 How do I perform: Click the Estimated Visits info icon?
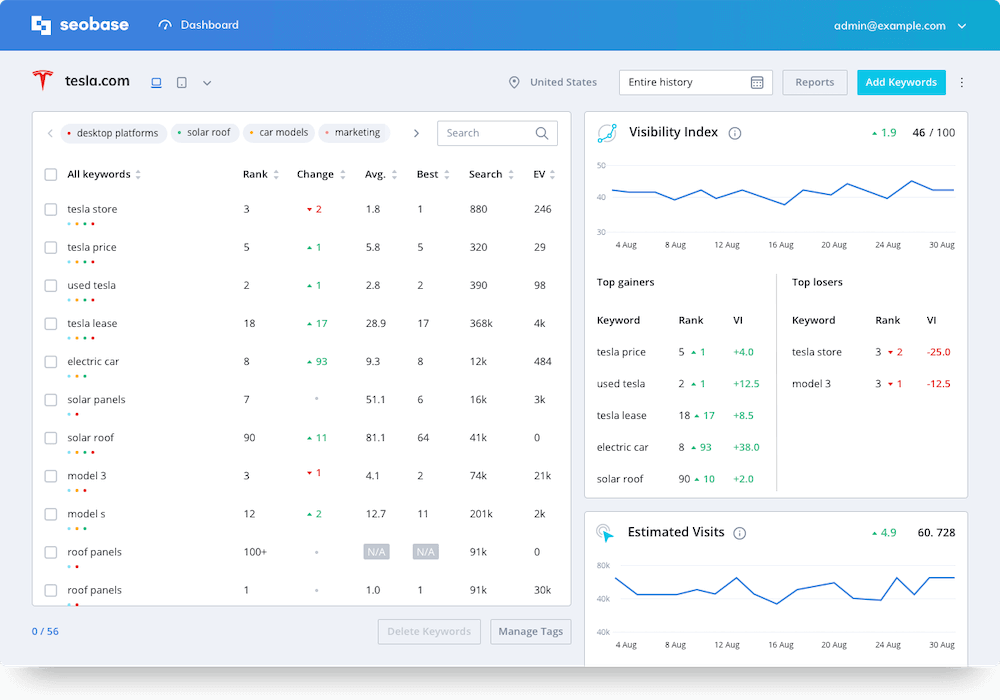[x=740, y=533]
